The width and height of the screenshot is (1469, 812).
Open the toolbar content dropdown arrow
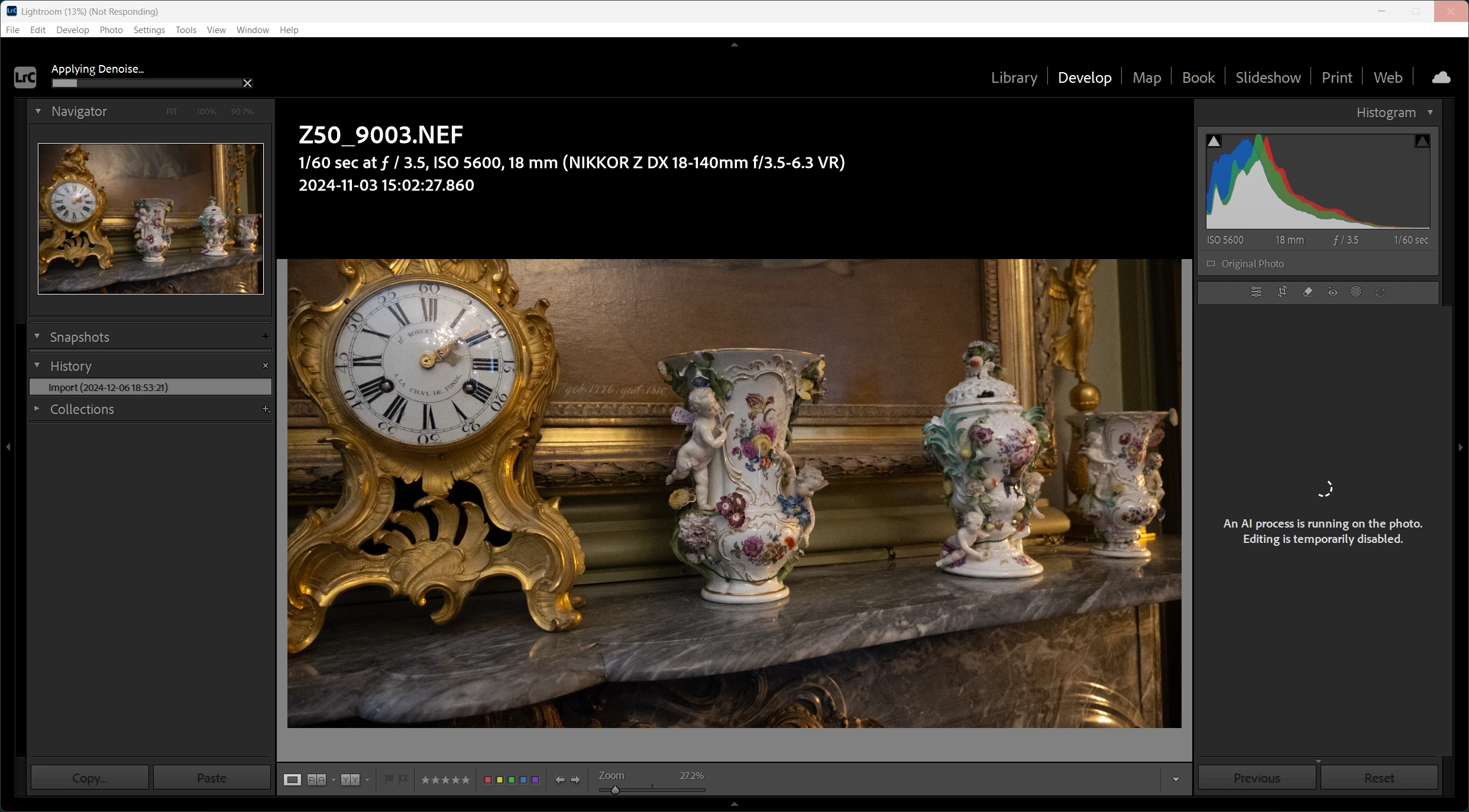click(1176, 779)
